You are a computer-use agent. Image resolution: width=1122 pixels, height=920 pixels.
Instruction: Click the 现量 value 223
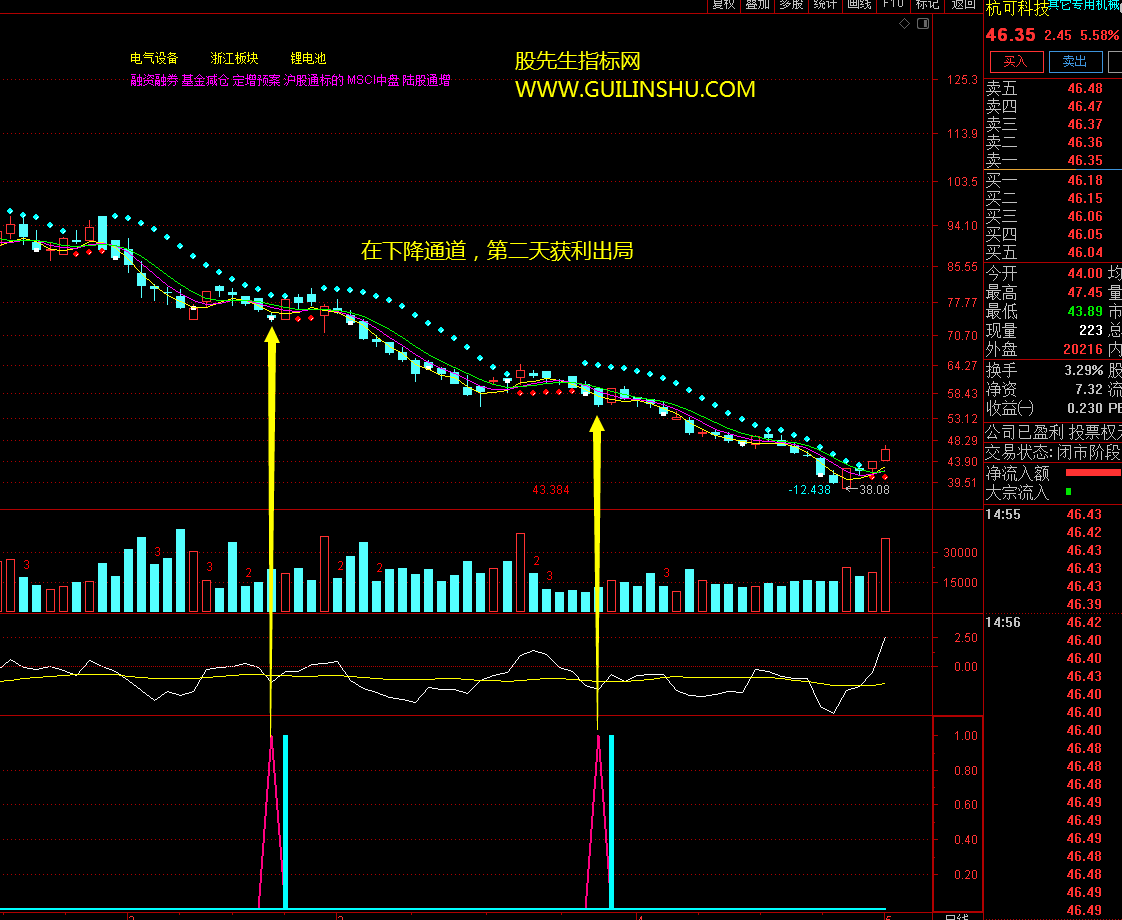pos(1091,331)
